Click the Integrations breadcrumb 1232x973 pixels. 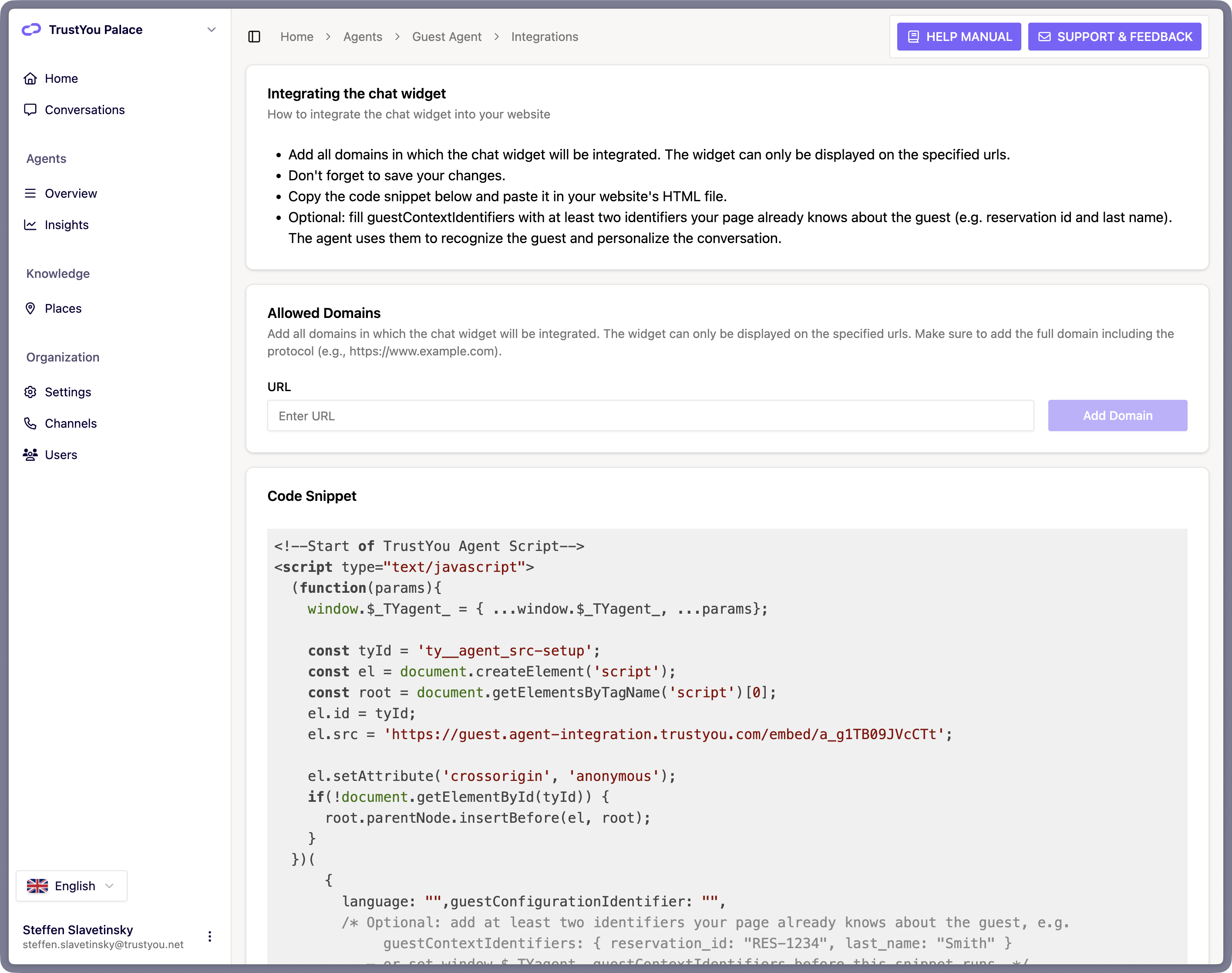545,37
